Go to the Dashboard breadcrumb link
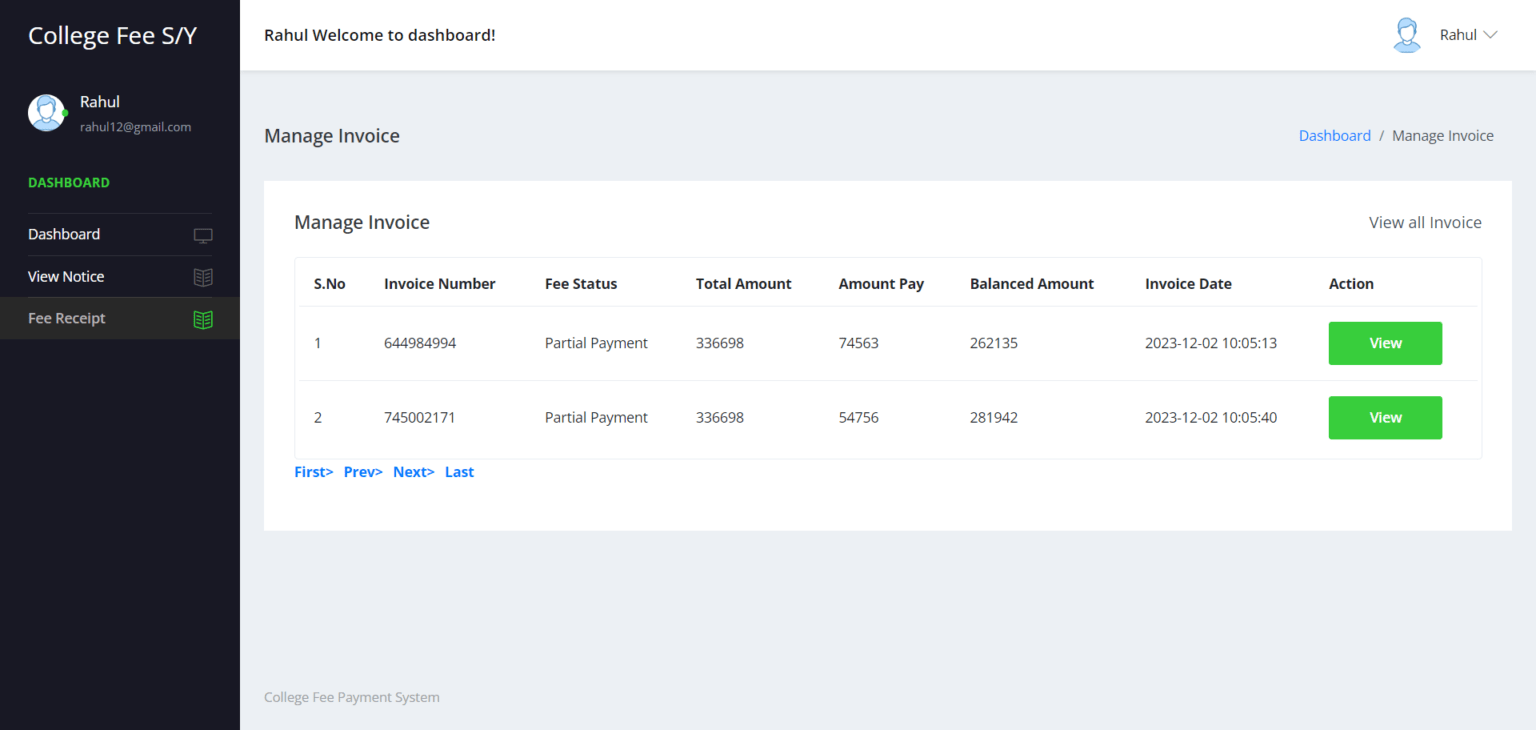Image resolution: width=1536 pixels, height=730 pixels. point(1334,136)
